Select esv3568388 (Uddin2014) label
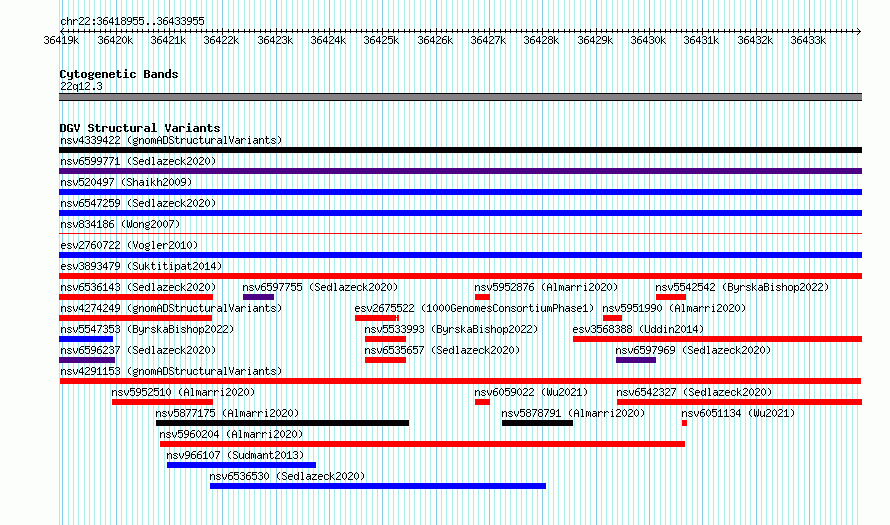The width and height of the screenshot is (890, 525). pos(638,329)
